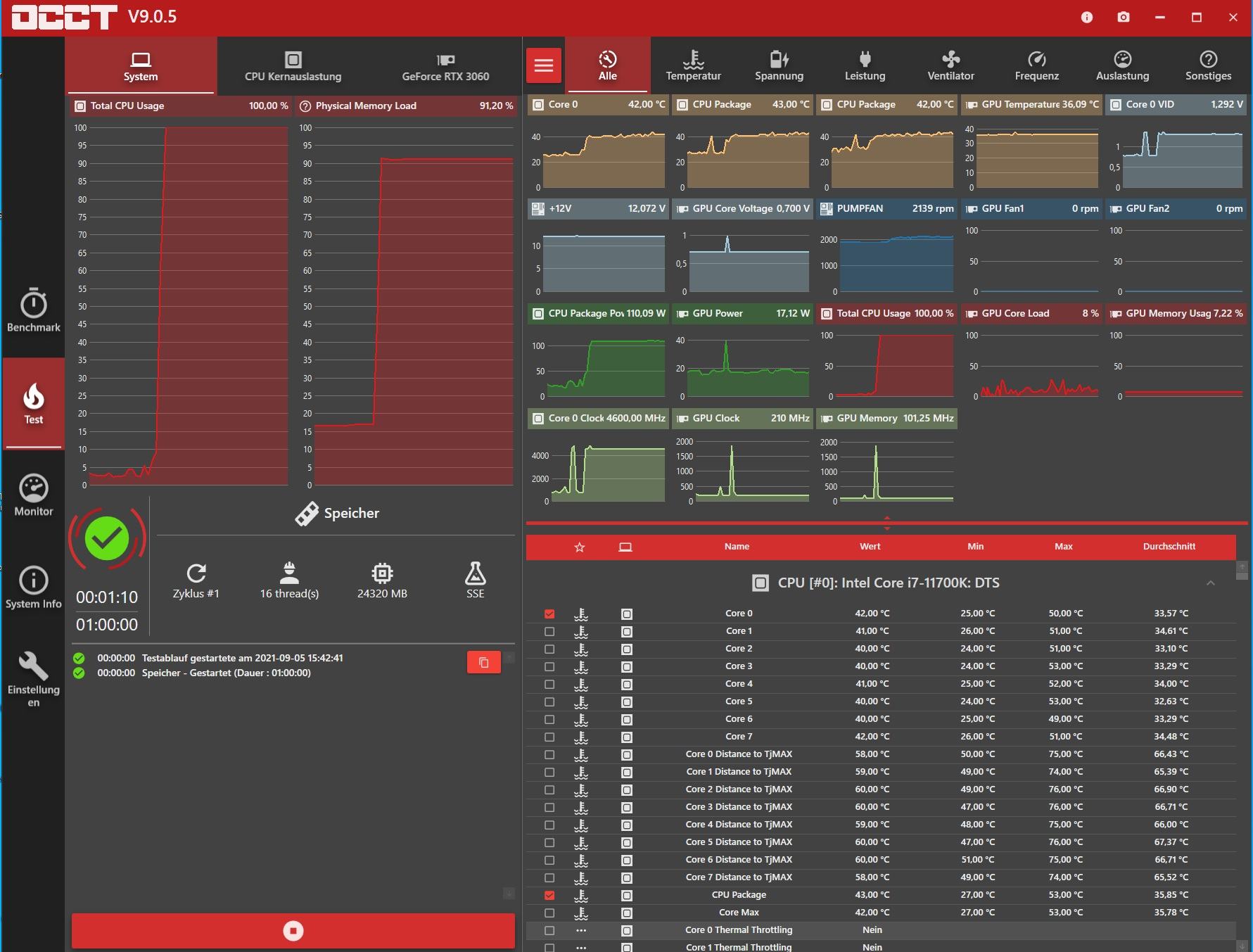The image size is (1253, 952).
Task: Select the Spannung sensor tab
Action: pyautogui.click(x=779, y=66)
